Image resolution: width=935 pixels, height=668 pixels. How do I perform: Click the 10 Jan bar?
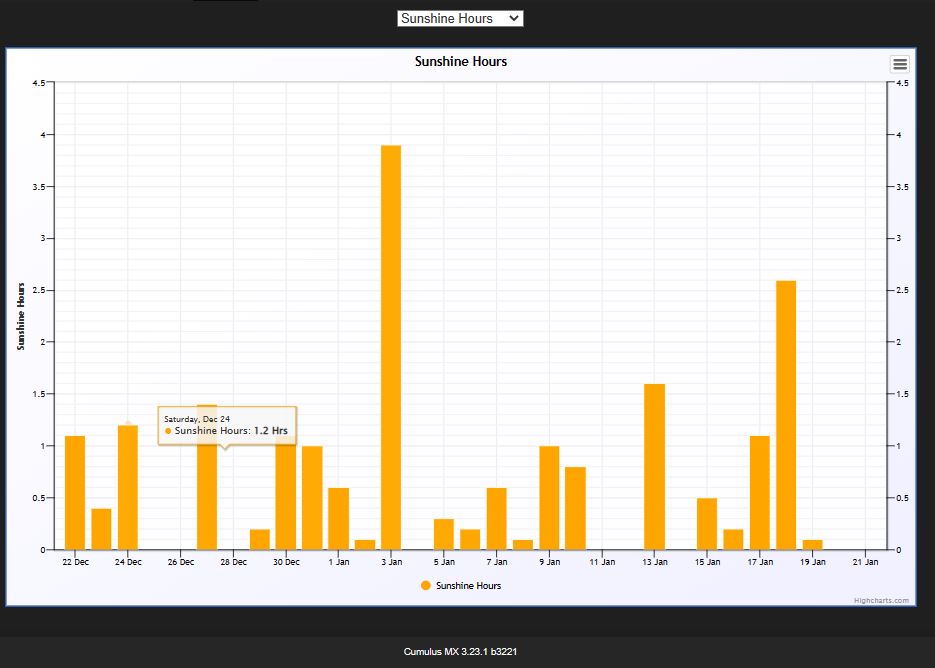(575, 508)
